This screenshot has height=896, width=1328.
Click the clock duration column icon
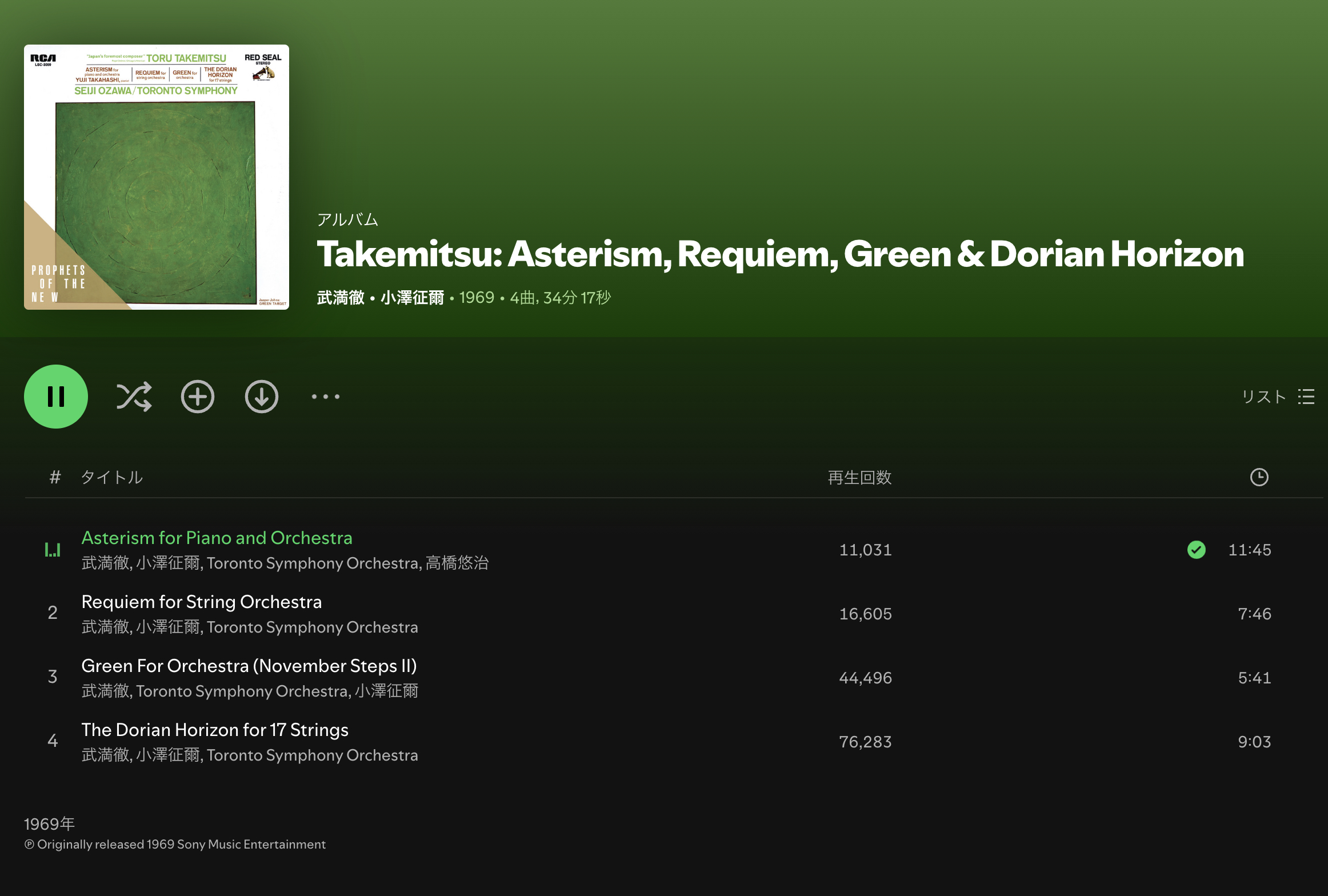(1259, 477)
